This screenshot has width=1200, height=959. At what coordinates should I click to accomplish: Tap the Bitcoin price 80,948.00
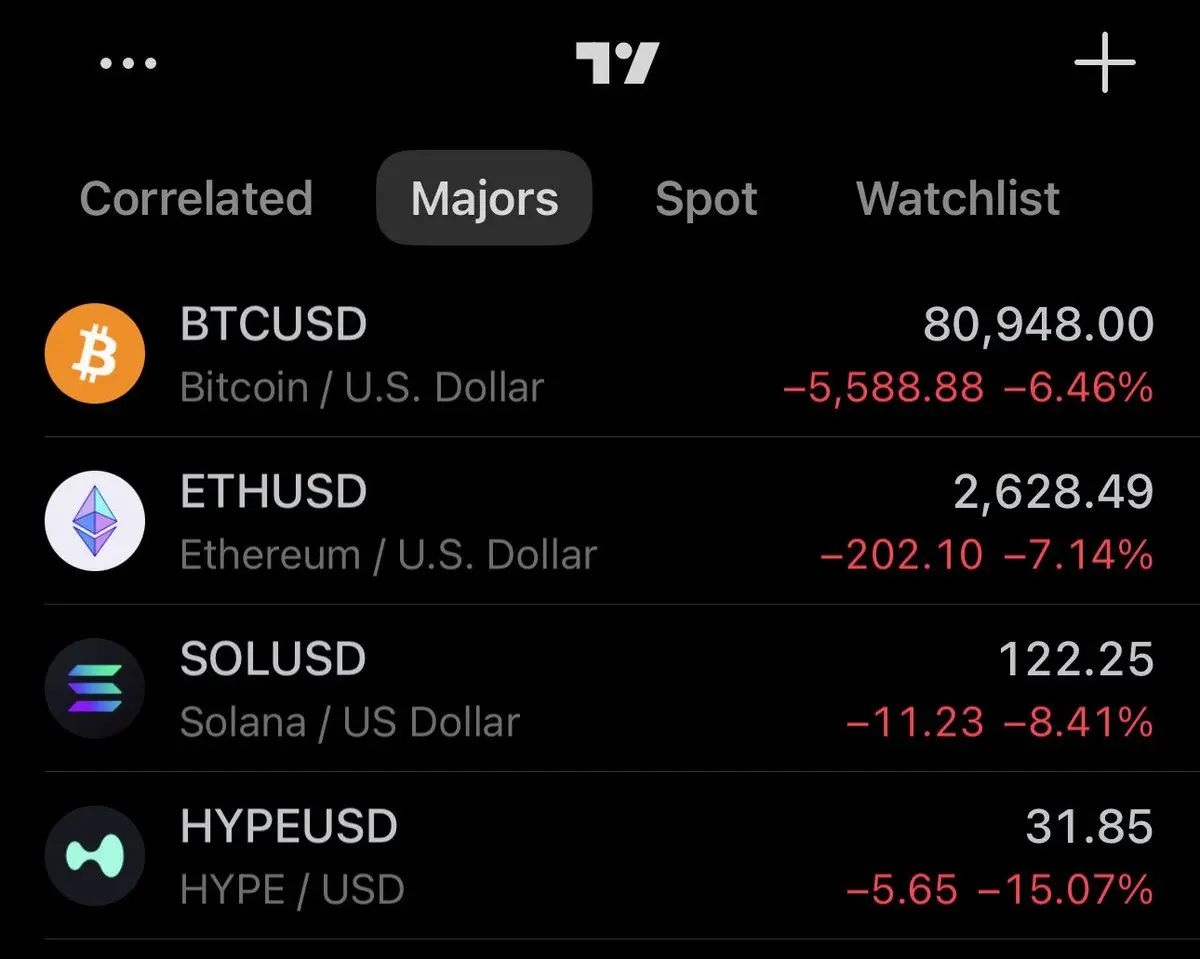pyautogui.click(x=1038, y=325)
